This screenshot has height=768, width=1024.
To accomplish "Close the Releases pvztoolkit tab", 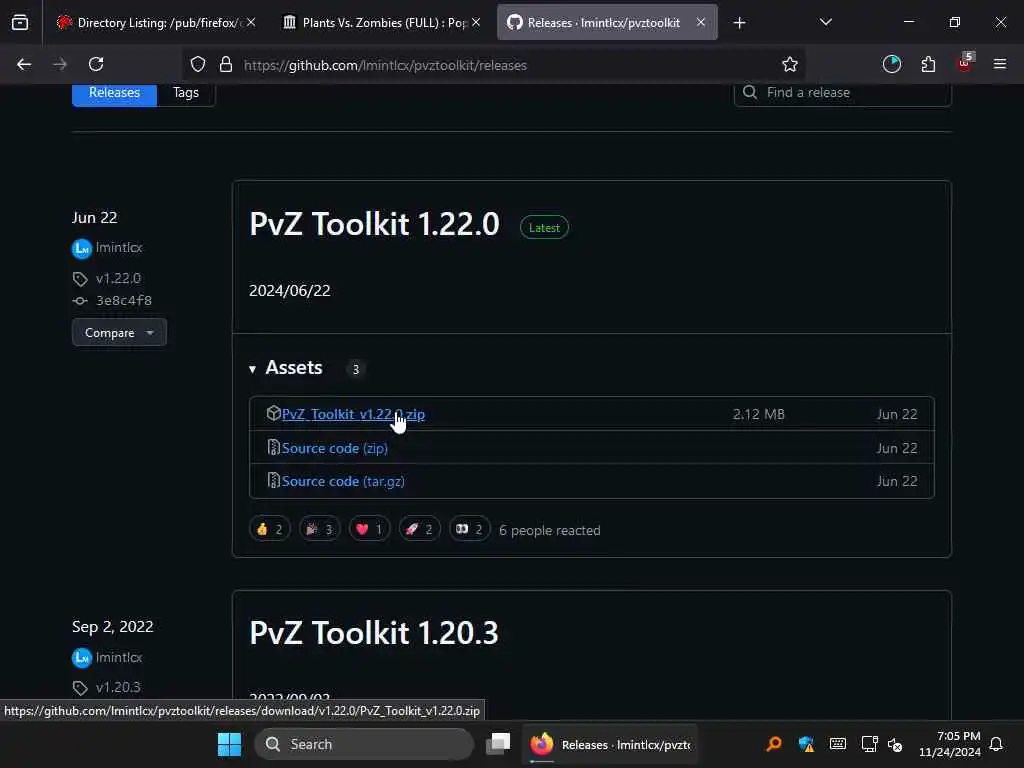I will pyautogui.click(x=701, y=22).
